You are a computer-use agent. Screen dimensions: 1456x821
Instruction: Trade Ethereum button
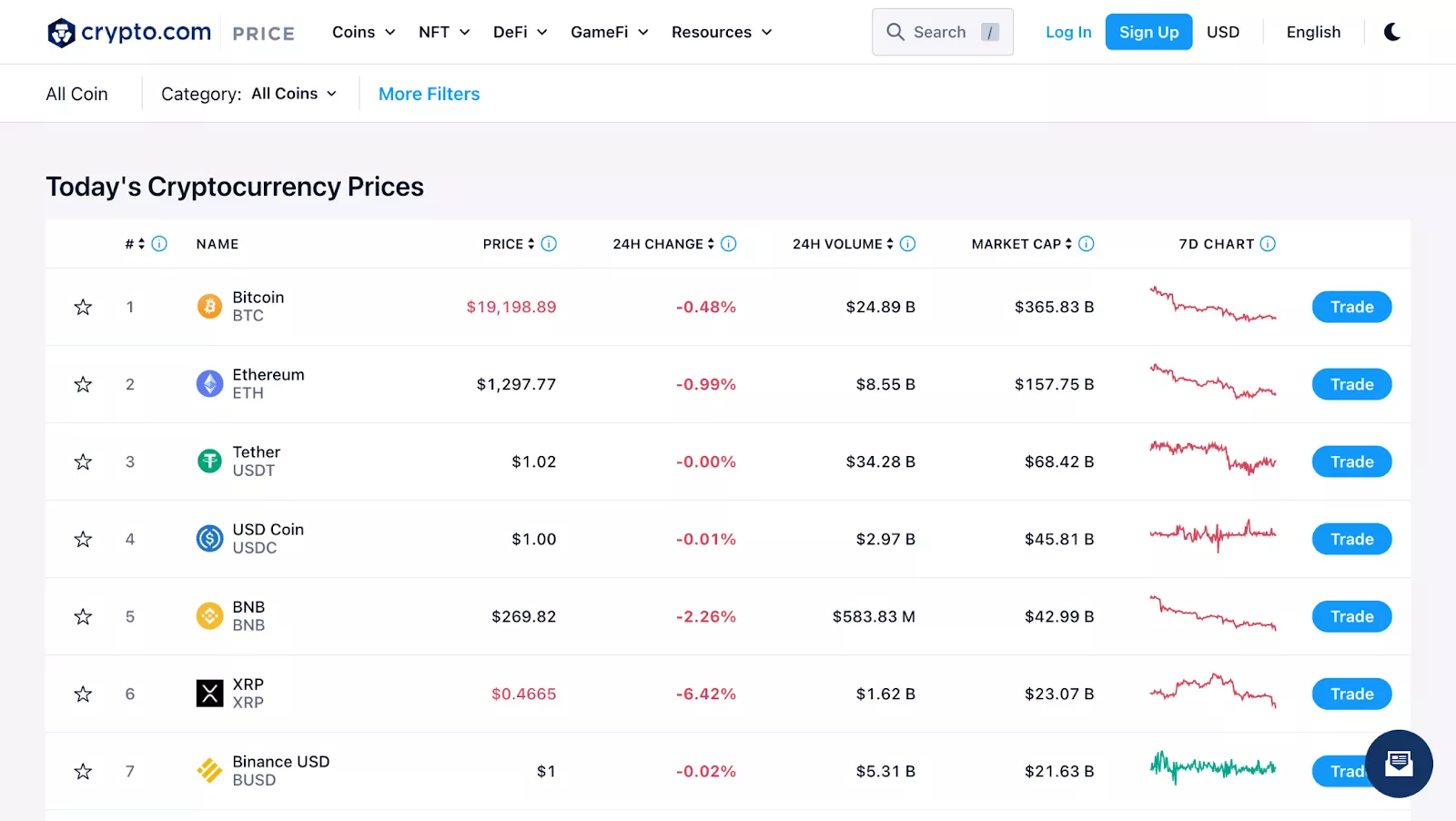click(x=1351, y=384)
